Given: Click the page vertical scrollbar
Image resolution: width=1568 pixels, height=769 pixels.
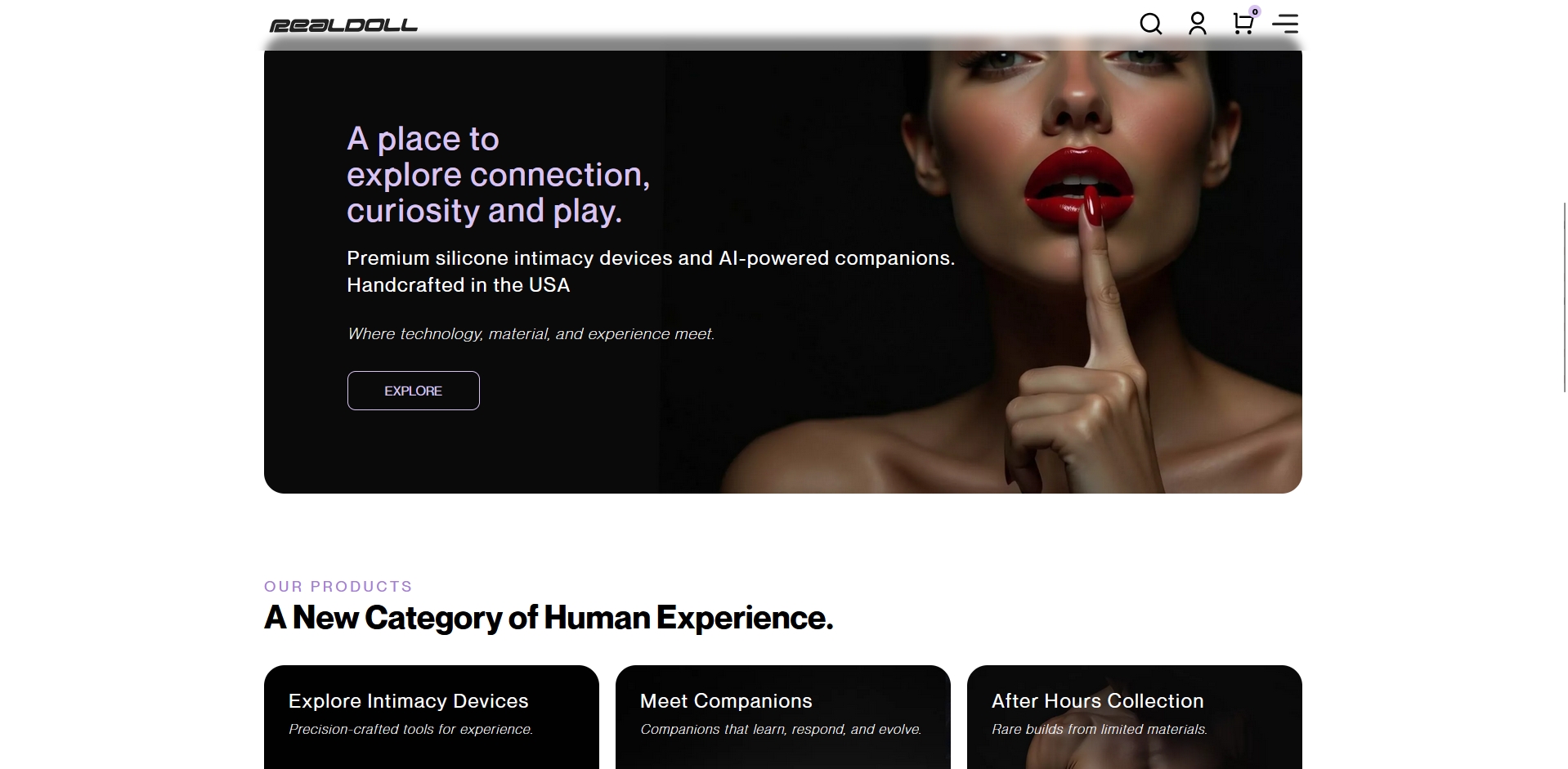Looking at the screenshot, I should [1564, 298].
